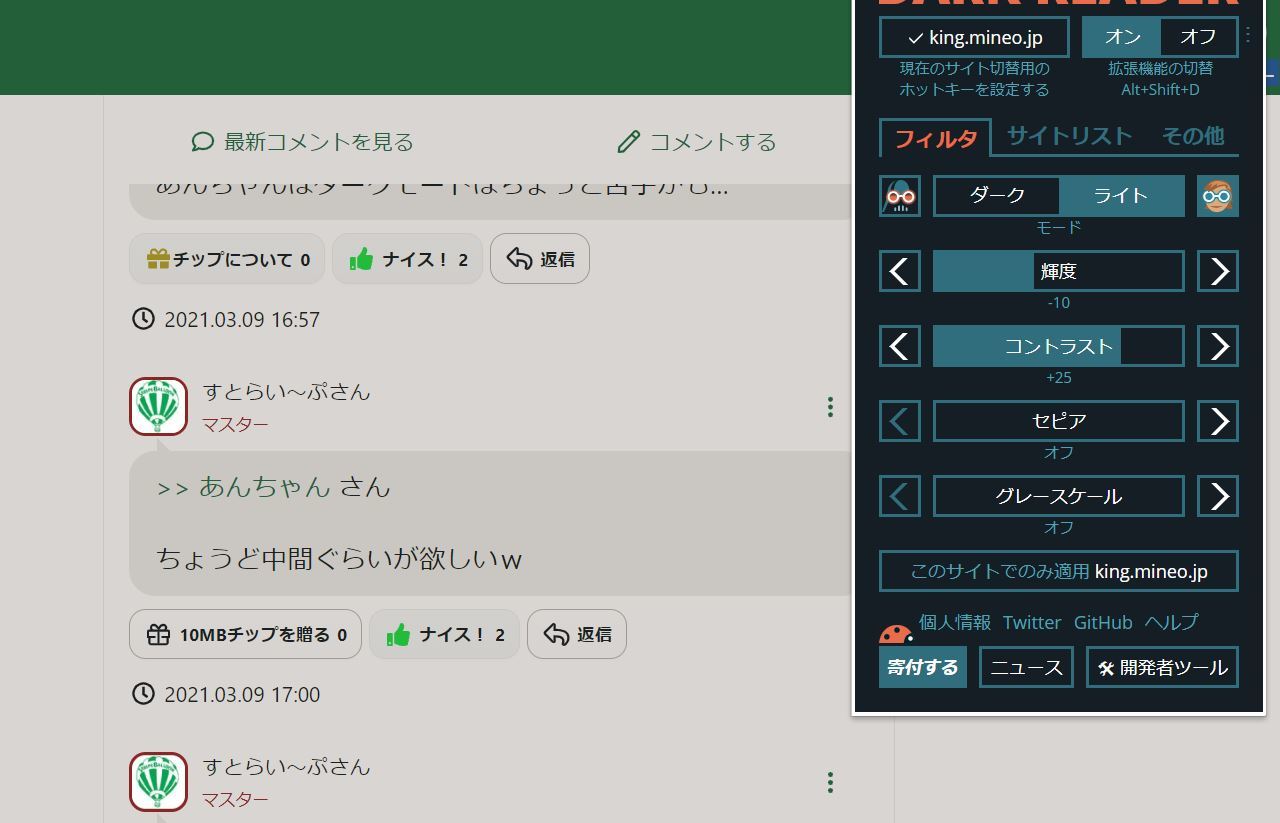The image size is (1280, 823).
Task: Click the チップについて 0 button
Action: pyautogui.click(x=227, y=259)
